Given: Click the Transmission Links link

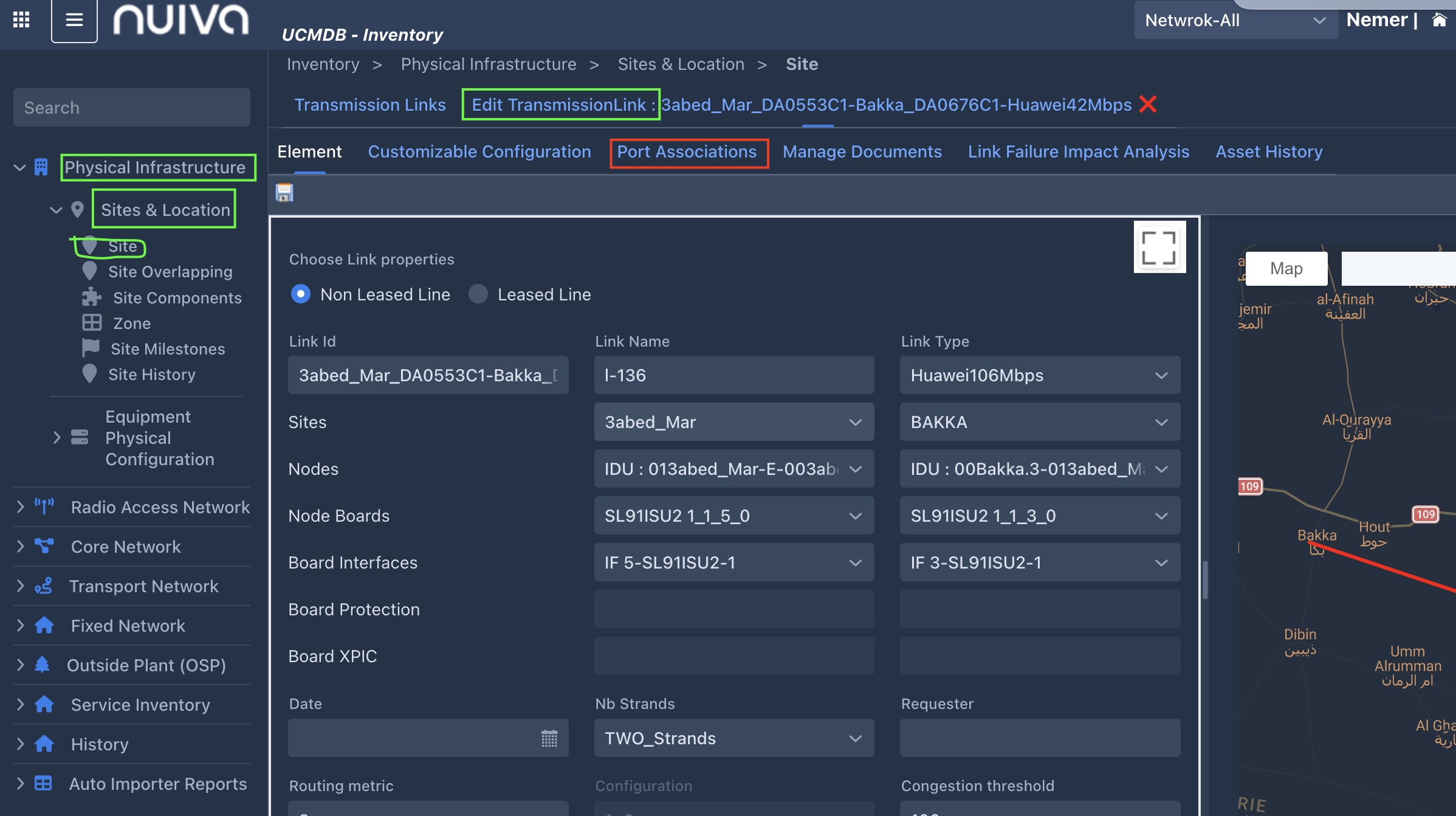Looking at the screenshot, I should [370, 105].
